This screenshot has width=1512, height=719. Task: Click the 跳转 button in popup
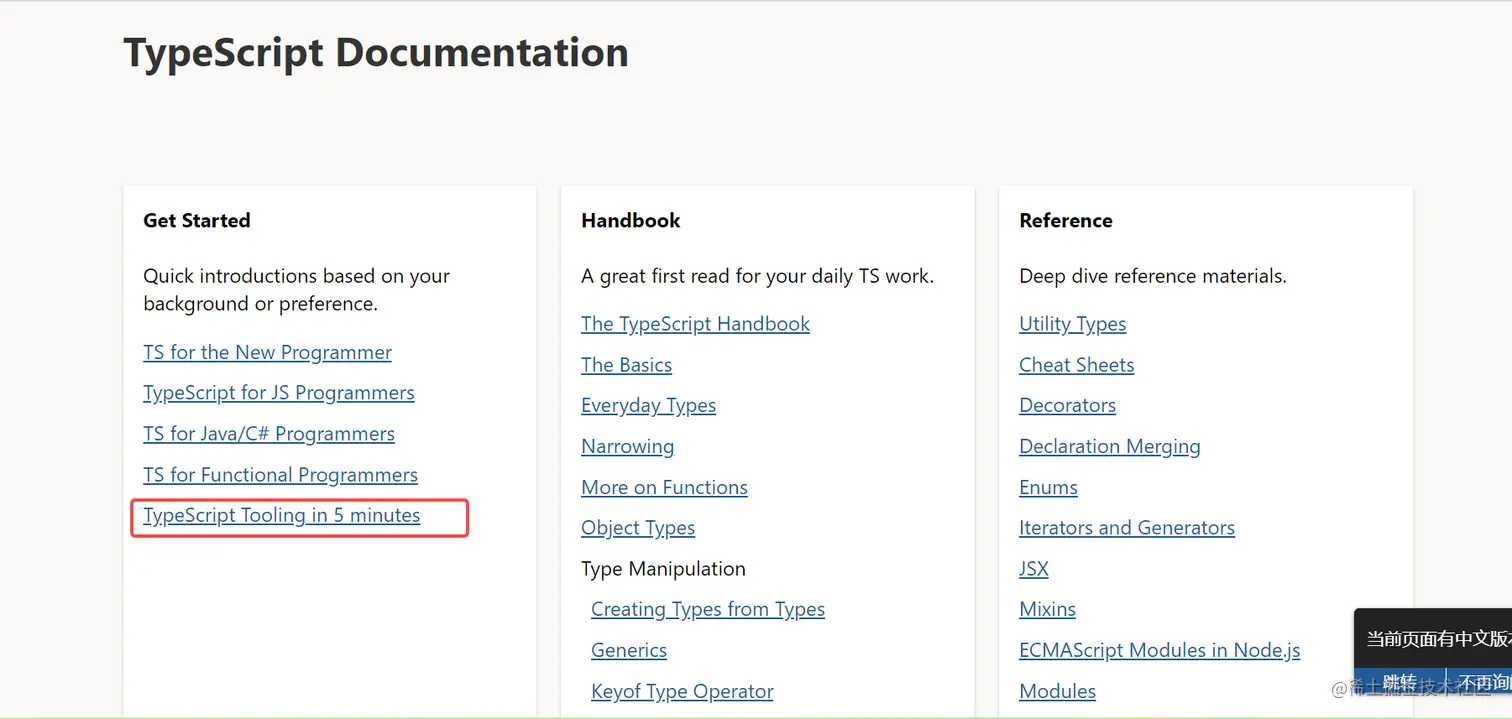(x=1400, y=683)
